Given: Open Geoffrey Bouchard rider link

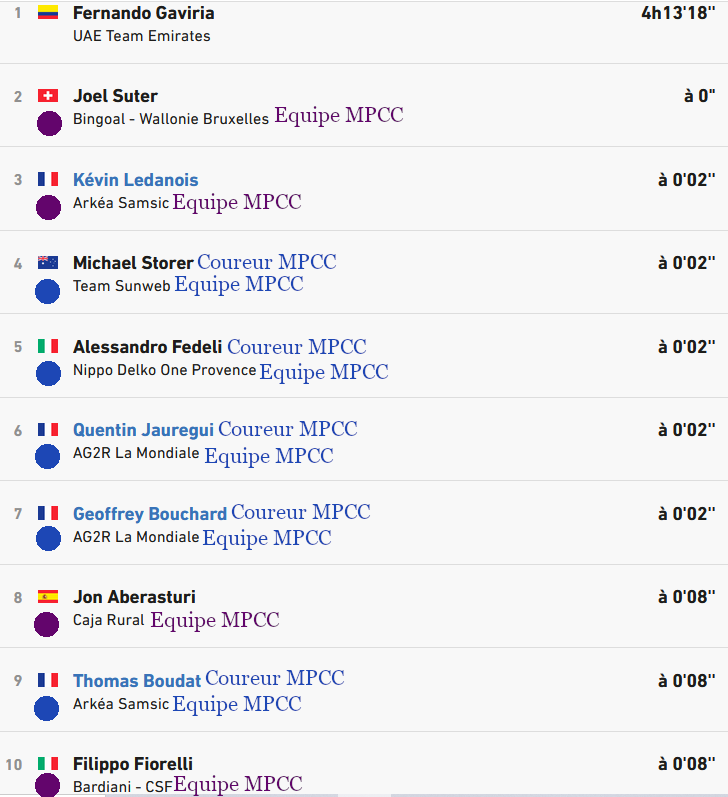Looking at the screenshot, I should (150, 514).
